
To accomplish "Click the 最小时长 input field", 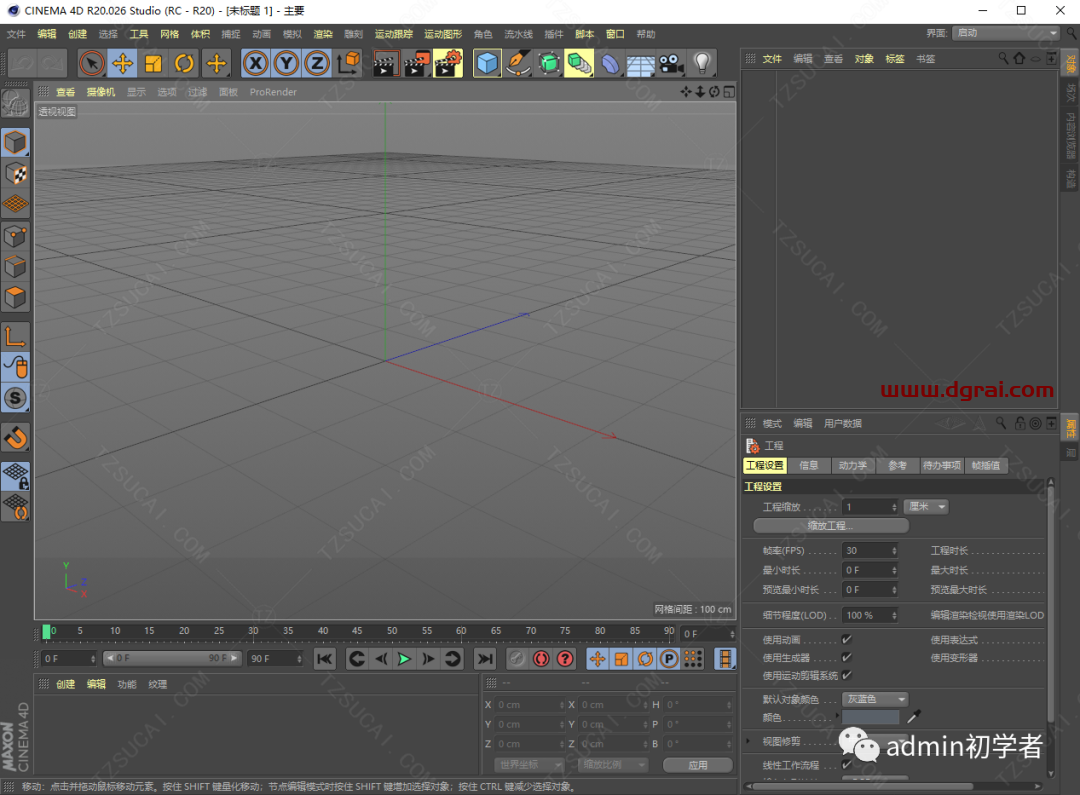I will click(x=867, y=570).
